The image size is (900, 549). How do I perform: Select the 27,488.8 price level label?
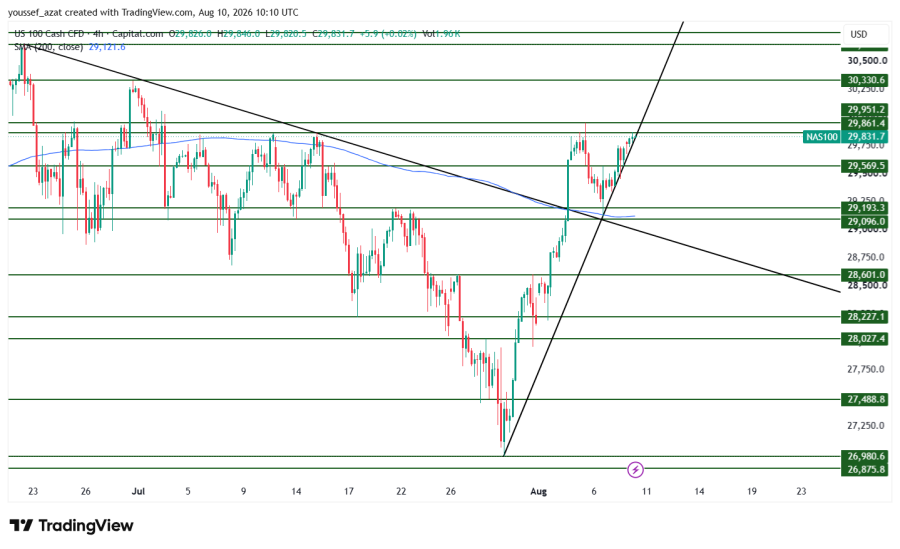865,399
